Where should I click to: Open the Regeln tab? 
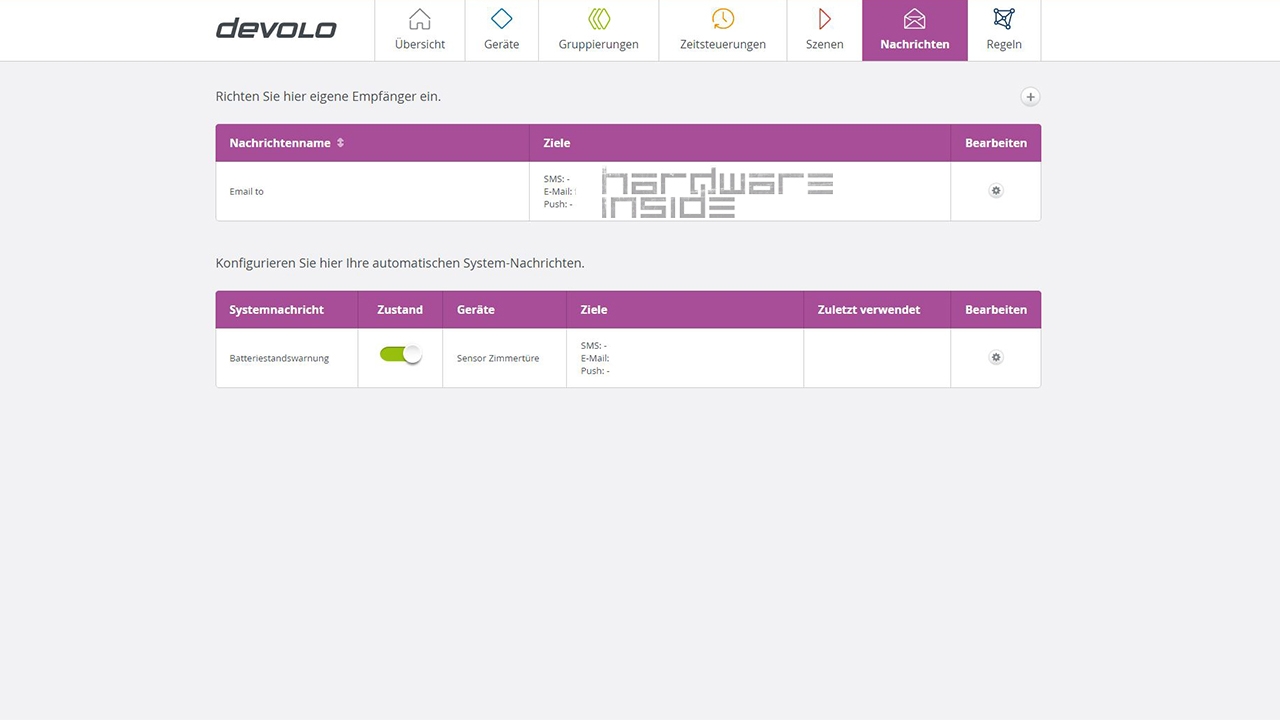(x=1004, y=30)
